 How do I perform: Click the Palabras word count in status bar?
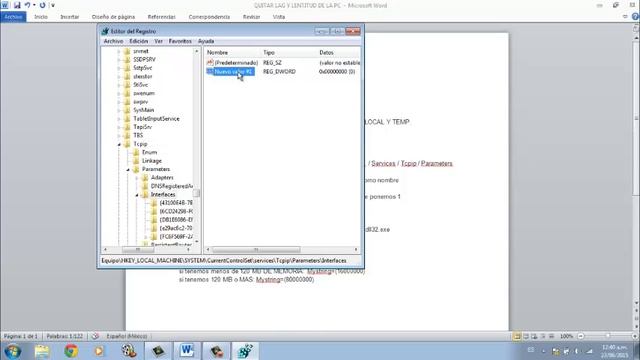pyautogui.click(x=64, y=336)
